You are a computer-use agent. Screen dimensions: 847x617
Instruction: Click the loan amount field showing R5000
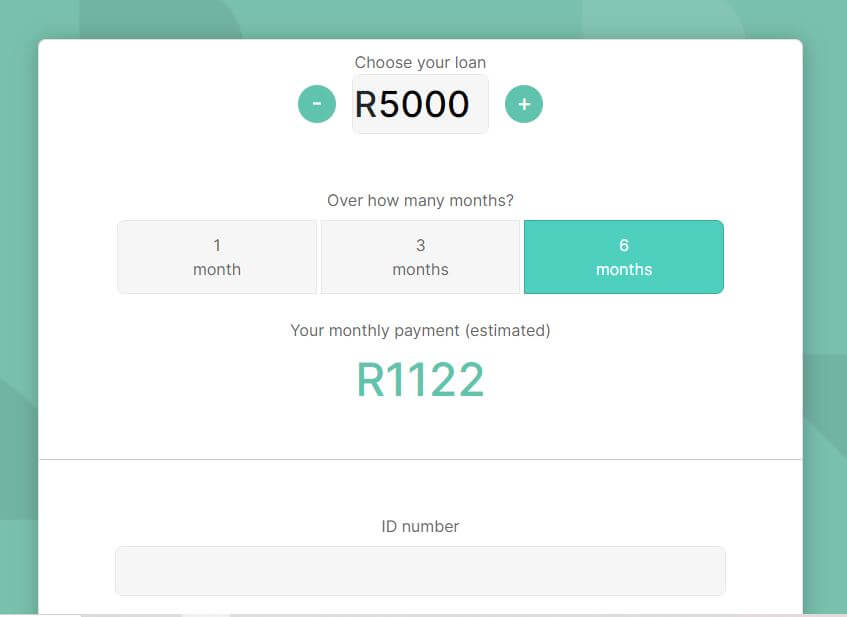pyautogui.click(x=420, y=103)
